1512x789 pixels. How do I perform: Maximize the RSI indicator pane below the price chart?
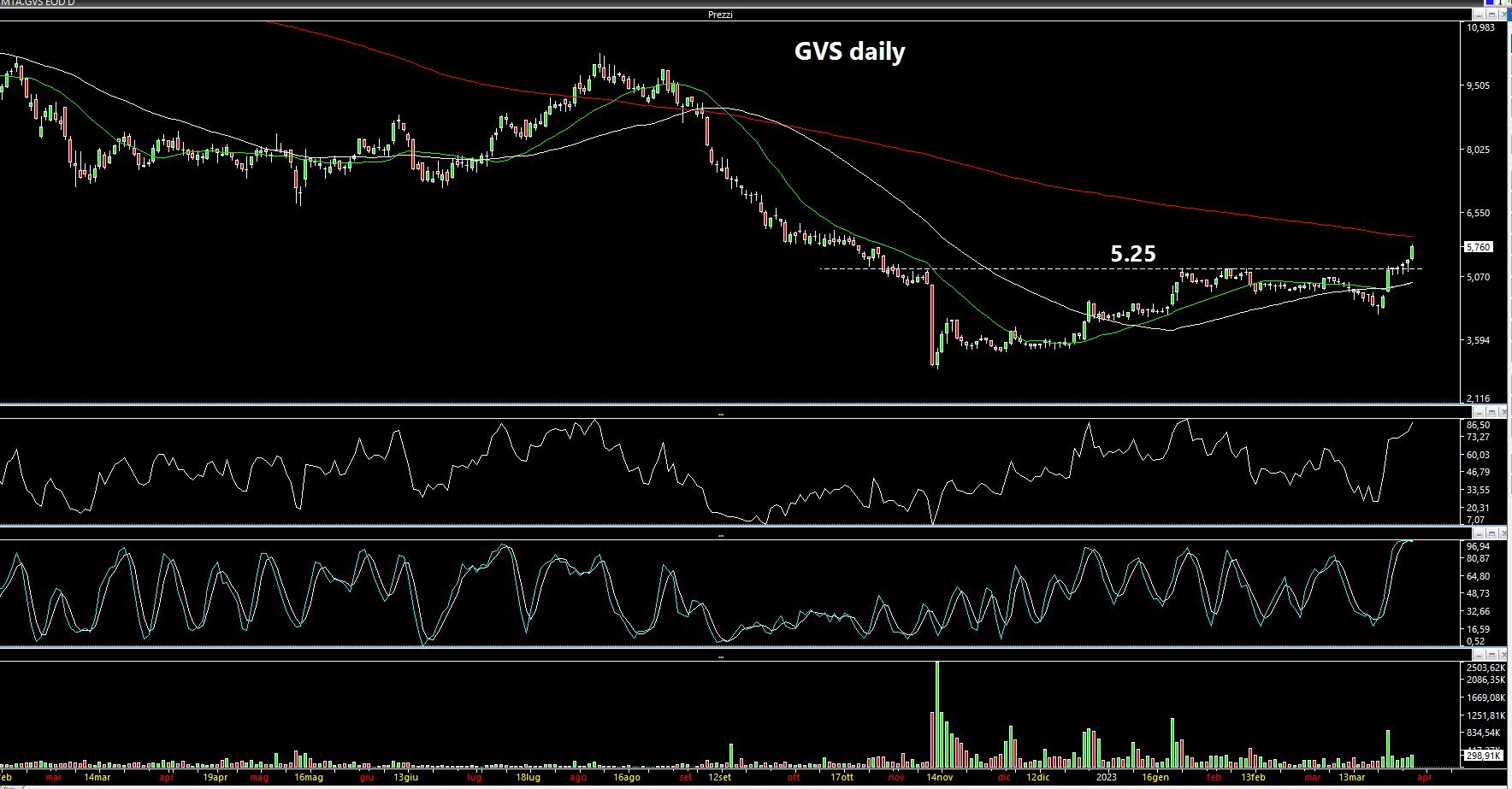(1491, 413)
